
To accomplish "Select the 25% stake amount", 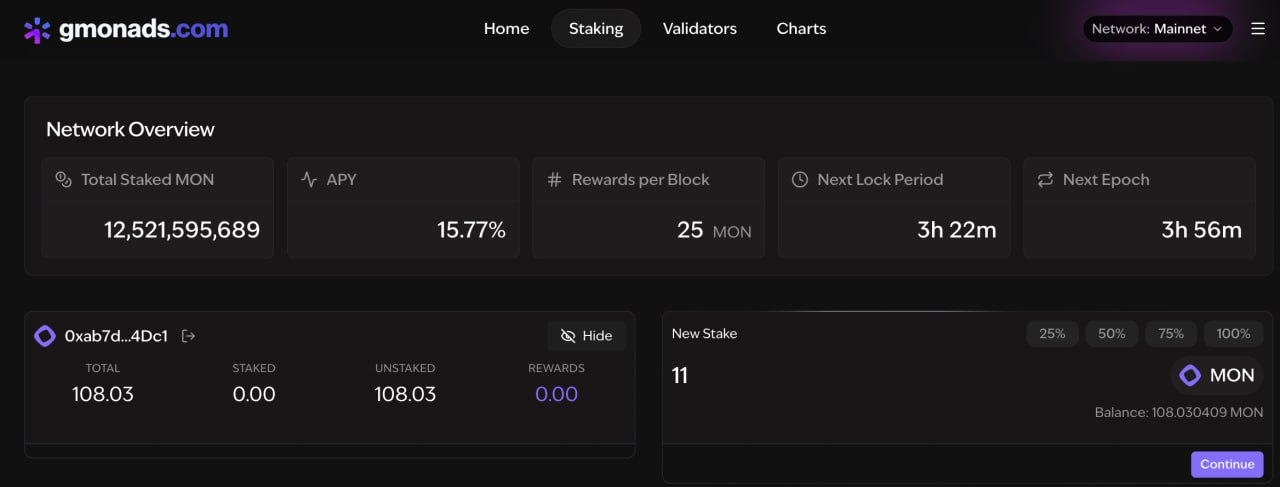I will 1052,334.
